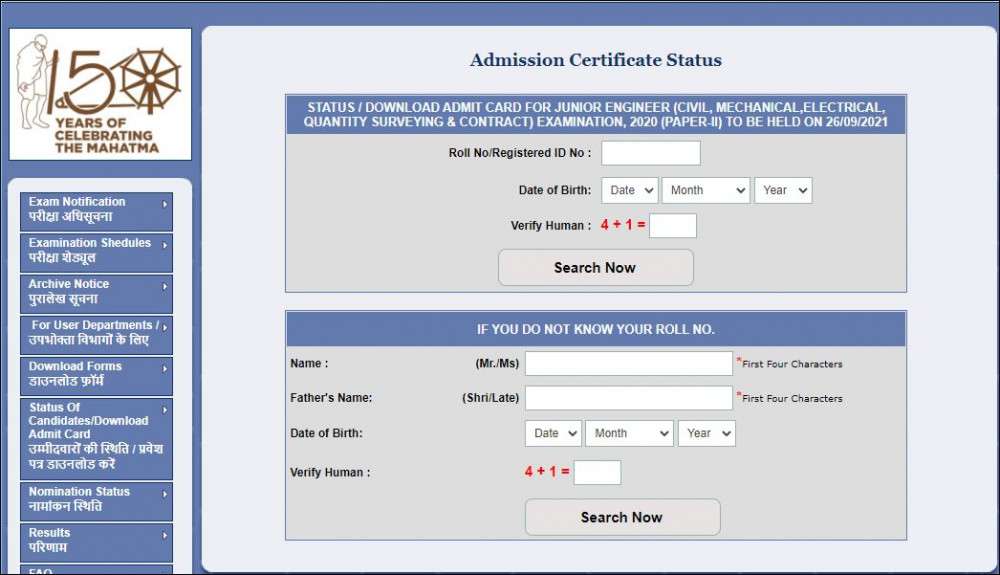The image size is (1000, 575).
Task: Click the top form's Verify Human answer box
Action: (672, 226)
